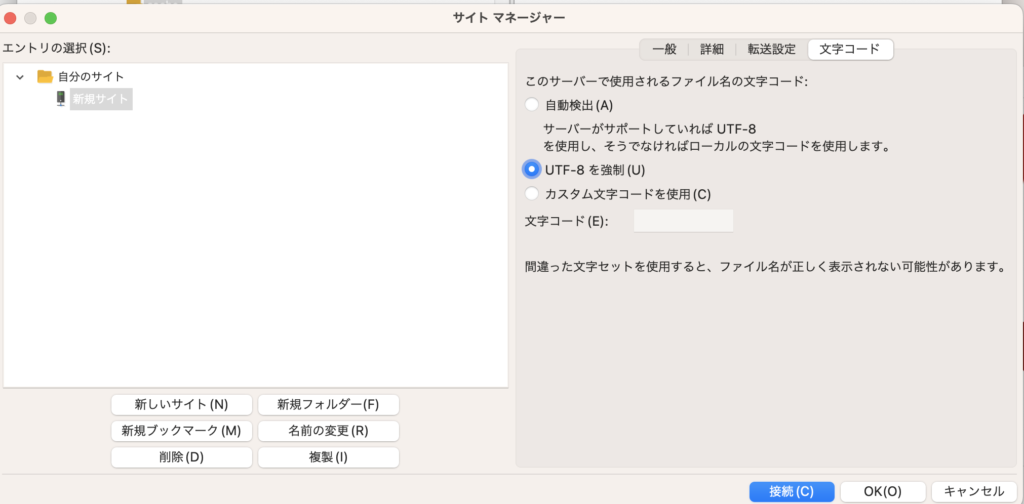Screen dimensions: 1024x504
Task: Select the 新規サイト entry
Action: click(x=100, y=99)
